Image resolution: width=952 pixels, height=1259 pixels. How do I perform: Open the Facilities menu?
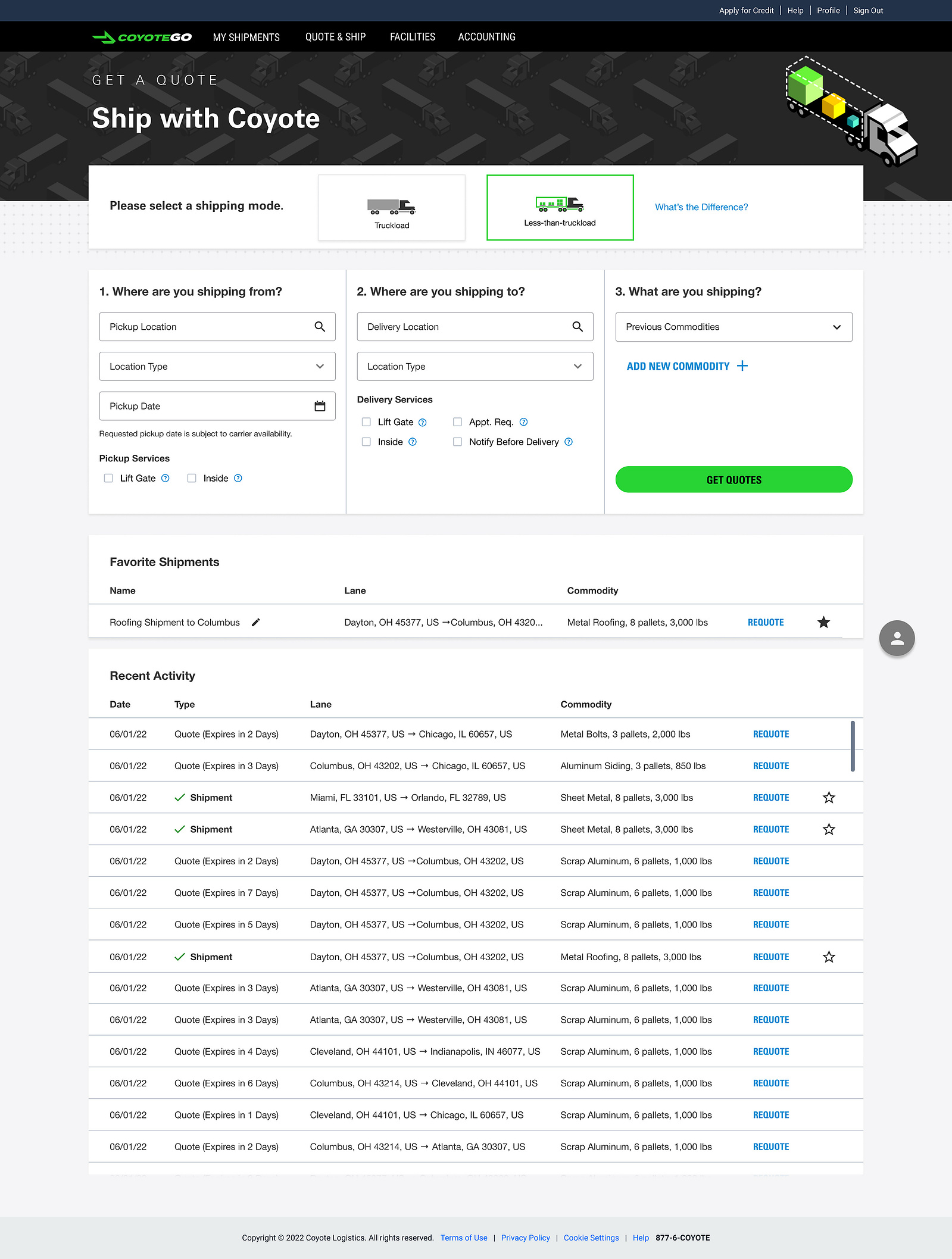(413, 37)
